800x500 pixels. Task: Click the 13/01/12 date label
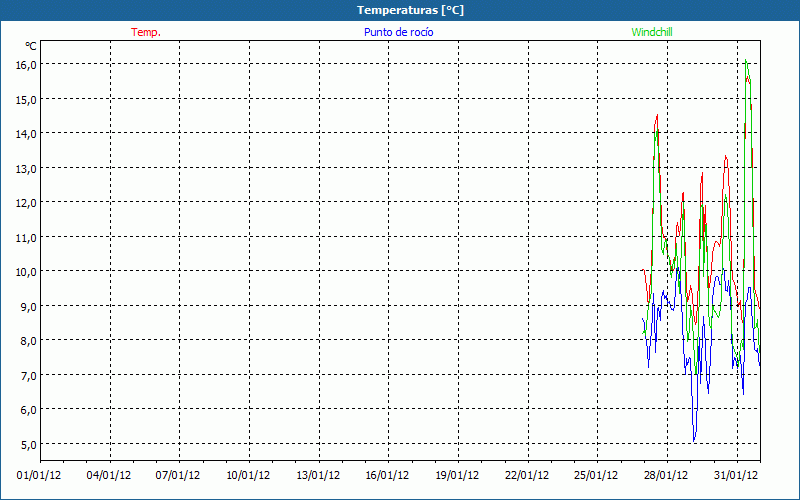coord(318,476)
